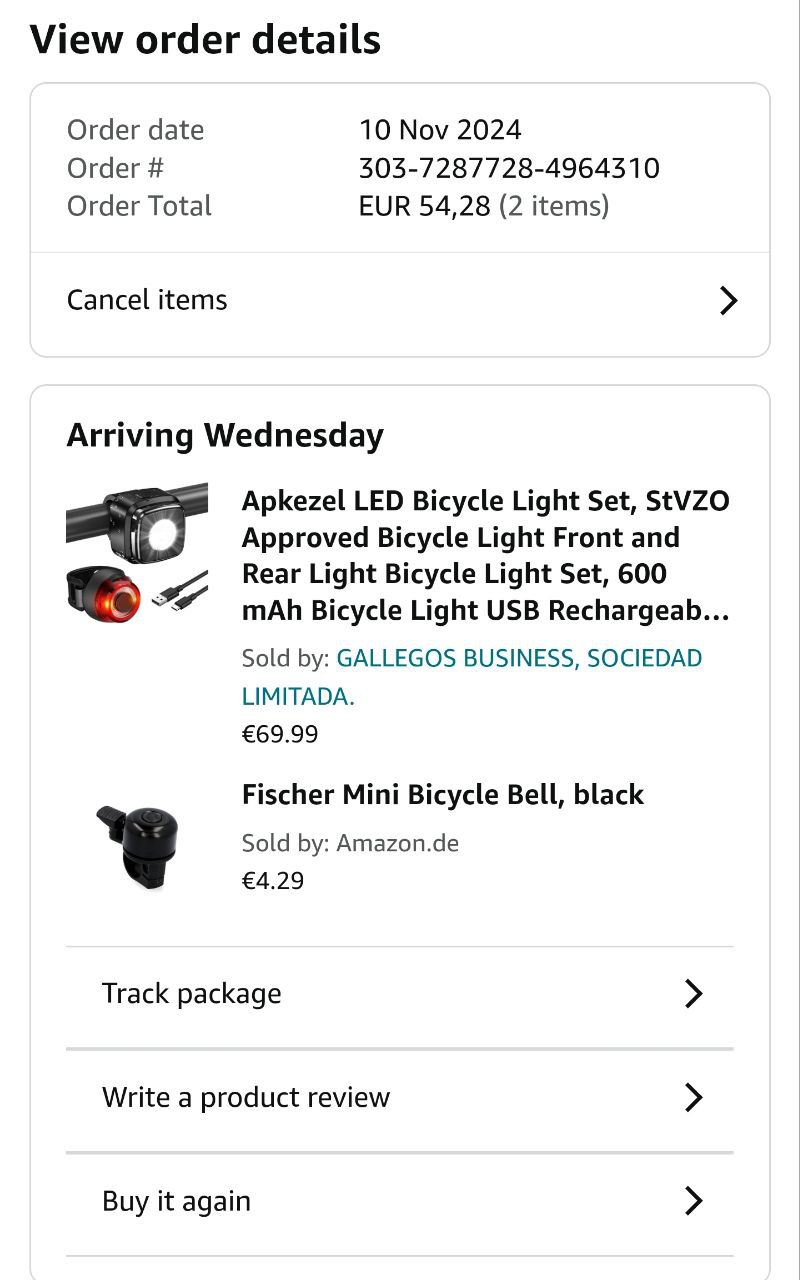
Task: Open the Apkezel LED Bicycle Light Set title
Action: click(486, 555)
